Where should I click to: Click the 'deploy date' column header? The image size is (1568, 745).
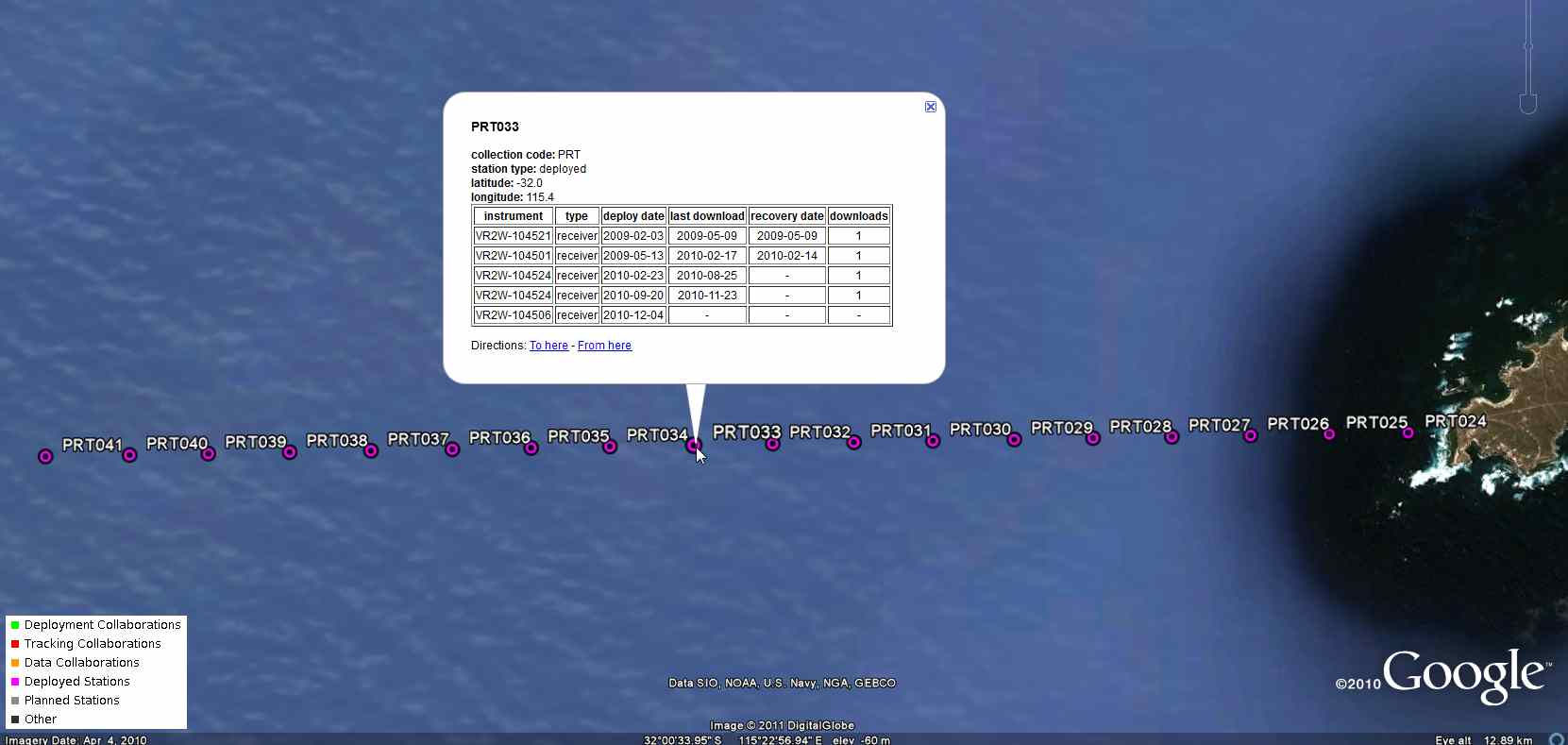pyautogui.click(x=633, y=216)
